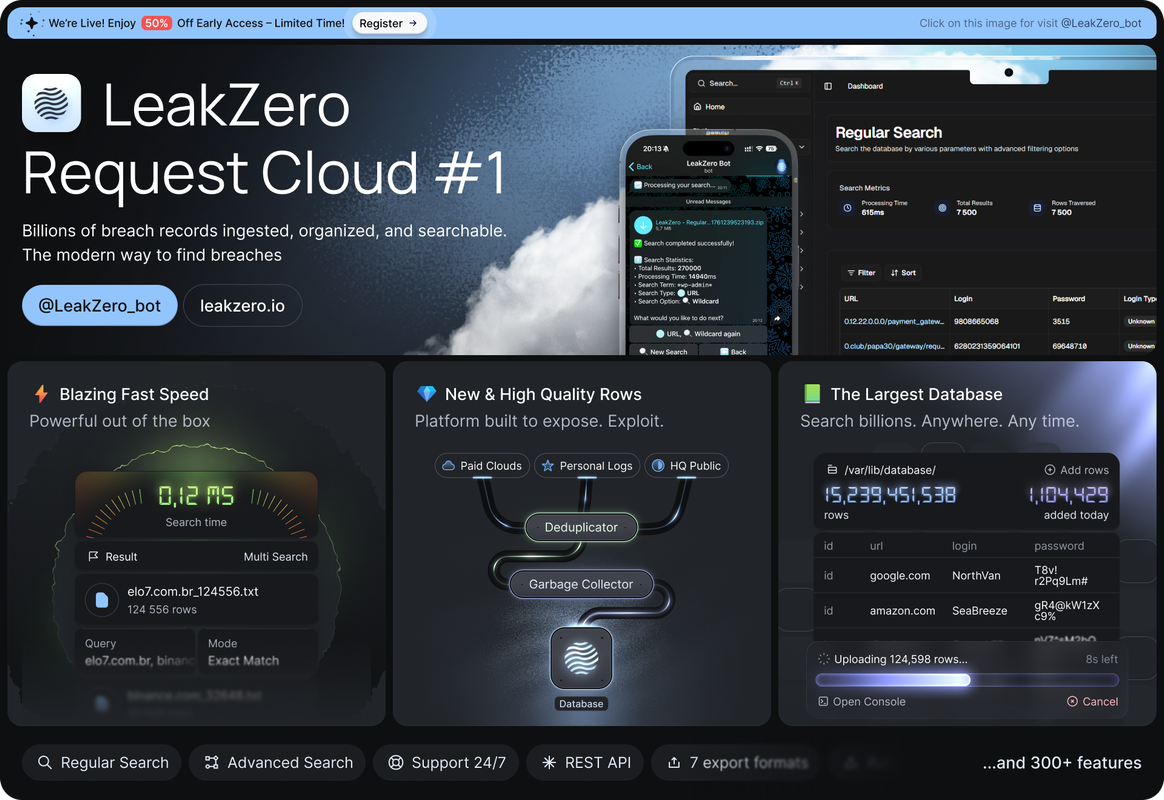The height and width of the screenshot is (800, 1164).
Task: Click the bot avatar in the phone chat header
Action: point(781,166)
